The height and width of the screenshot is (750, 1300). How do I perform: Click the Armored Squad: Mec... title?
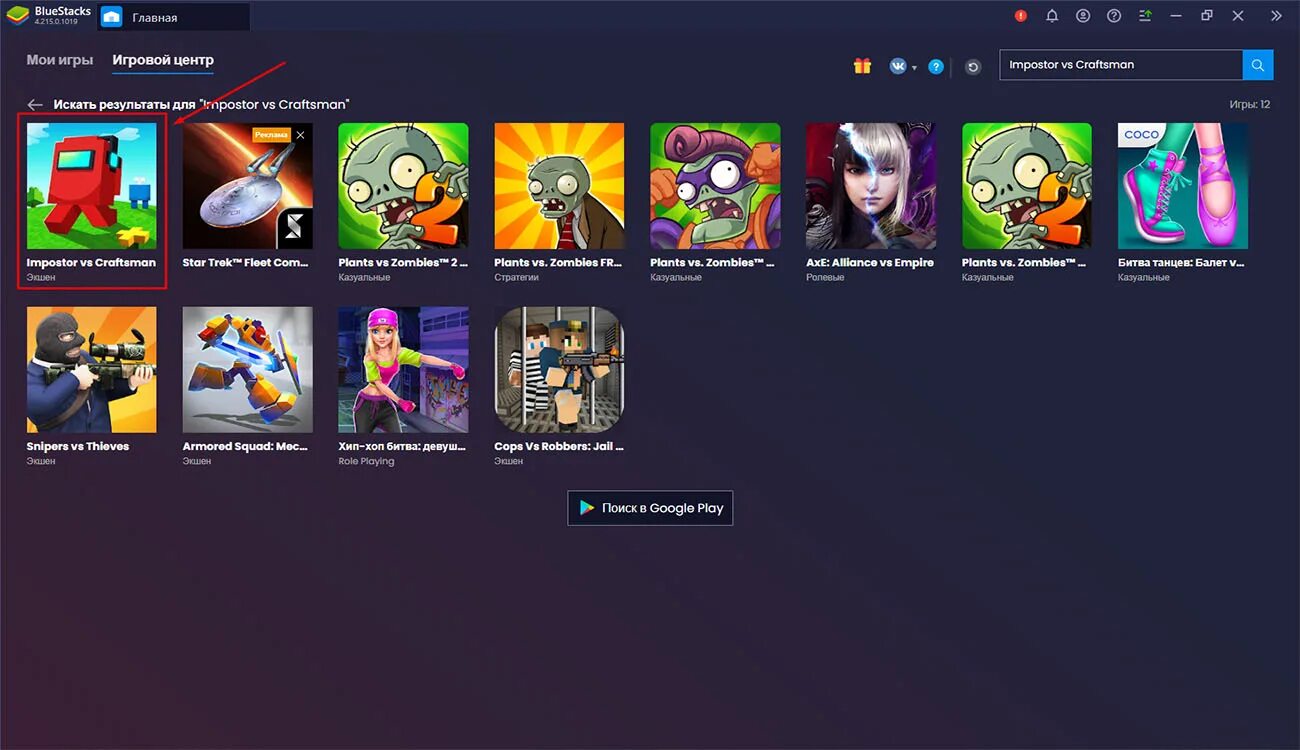[246, 447]
